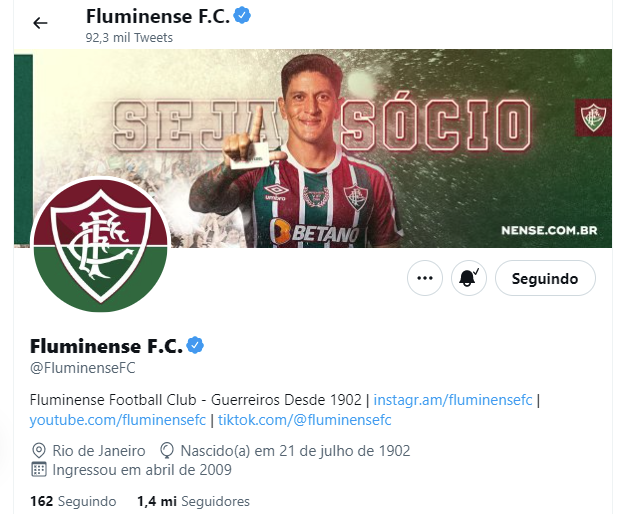Image resolution: width=622 pixels, height=514 pixels.
Task: Open the Fluminense crest profile picture
Action: pyautogui.click(x=101, y=245)
